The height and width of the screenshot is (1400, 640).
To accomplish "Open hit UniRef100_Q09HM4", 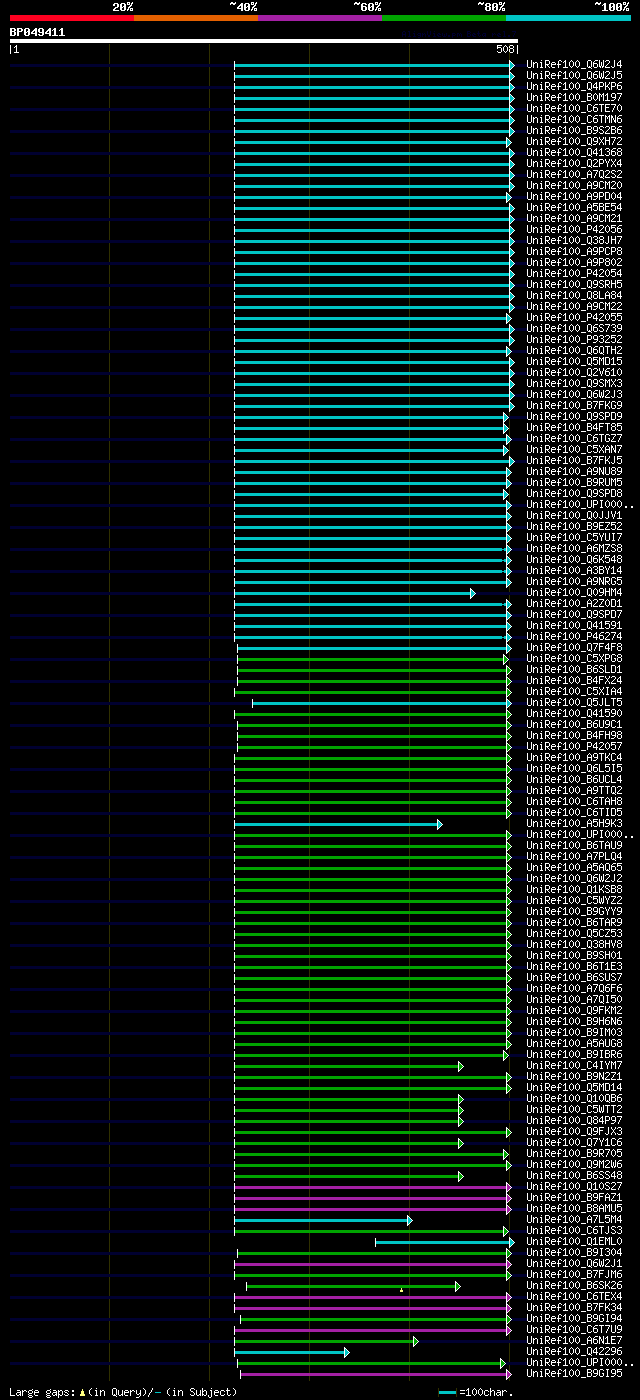I will 574,593.
